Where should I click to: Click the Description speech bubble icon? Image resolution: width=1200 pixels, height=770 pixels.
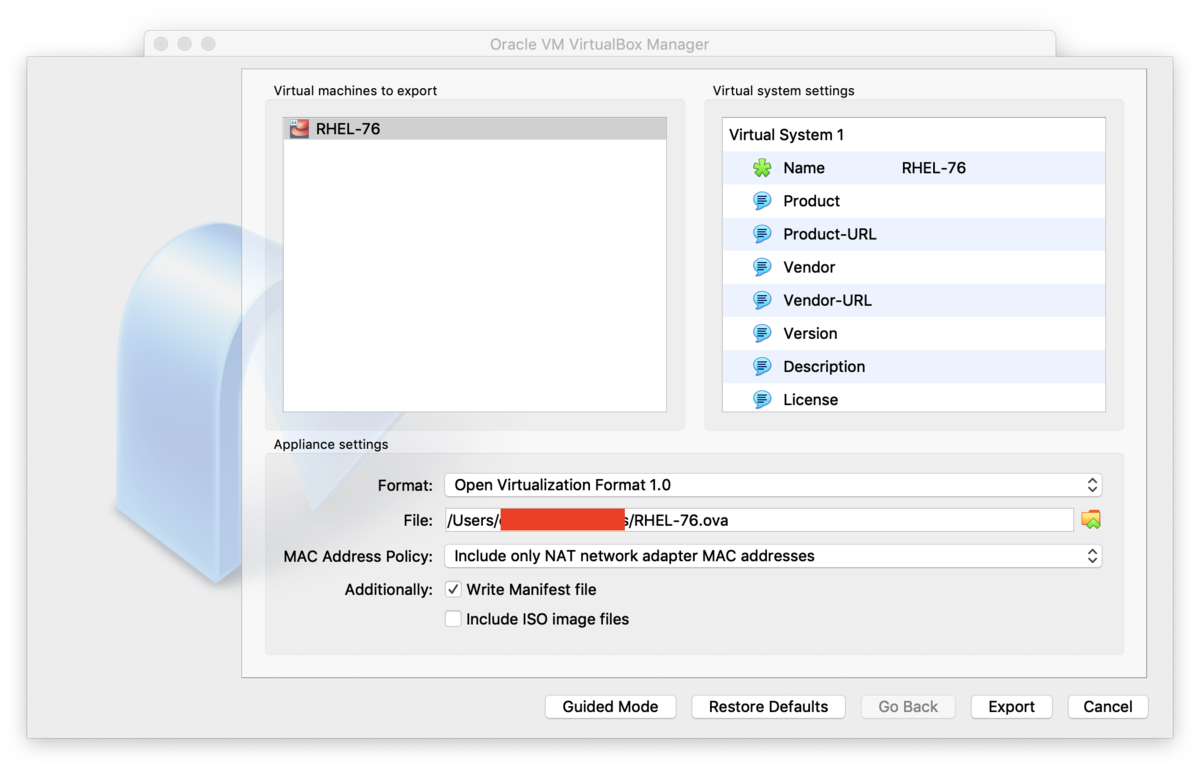[762, 366]
